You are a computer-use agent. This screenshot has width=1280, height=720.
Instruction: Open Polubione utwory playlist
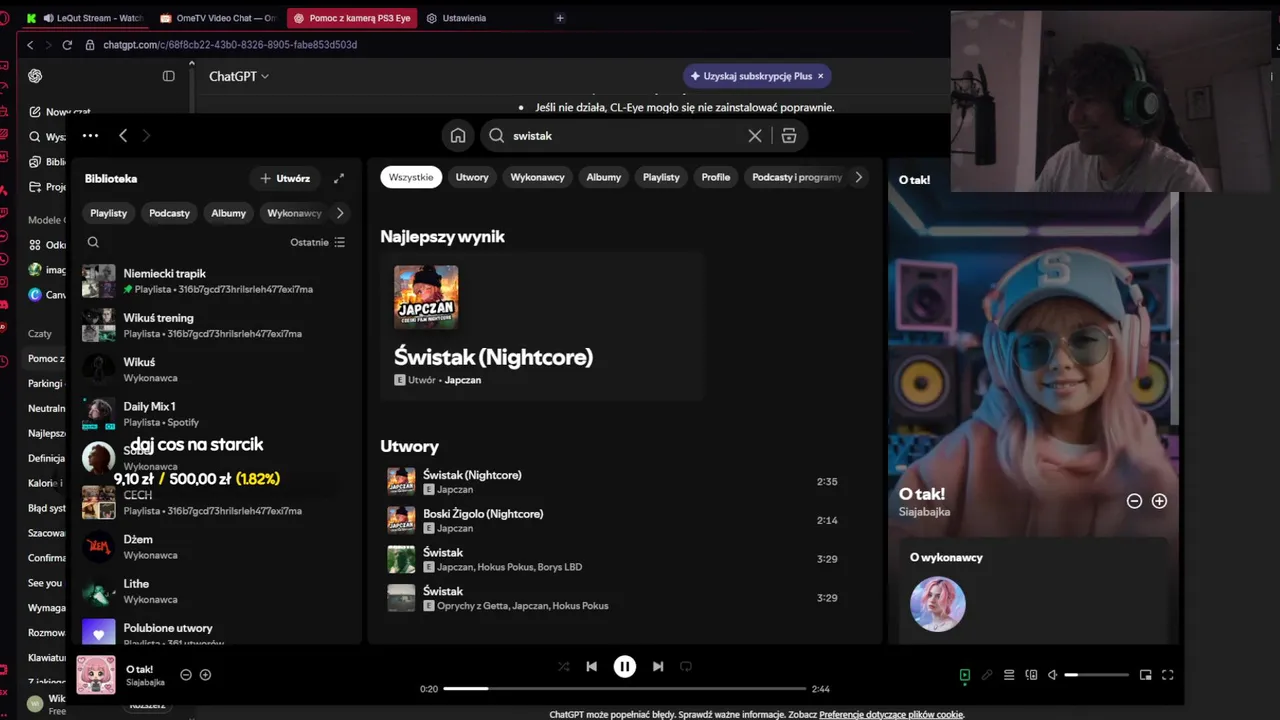tap(213, 633)
